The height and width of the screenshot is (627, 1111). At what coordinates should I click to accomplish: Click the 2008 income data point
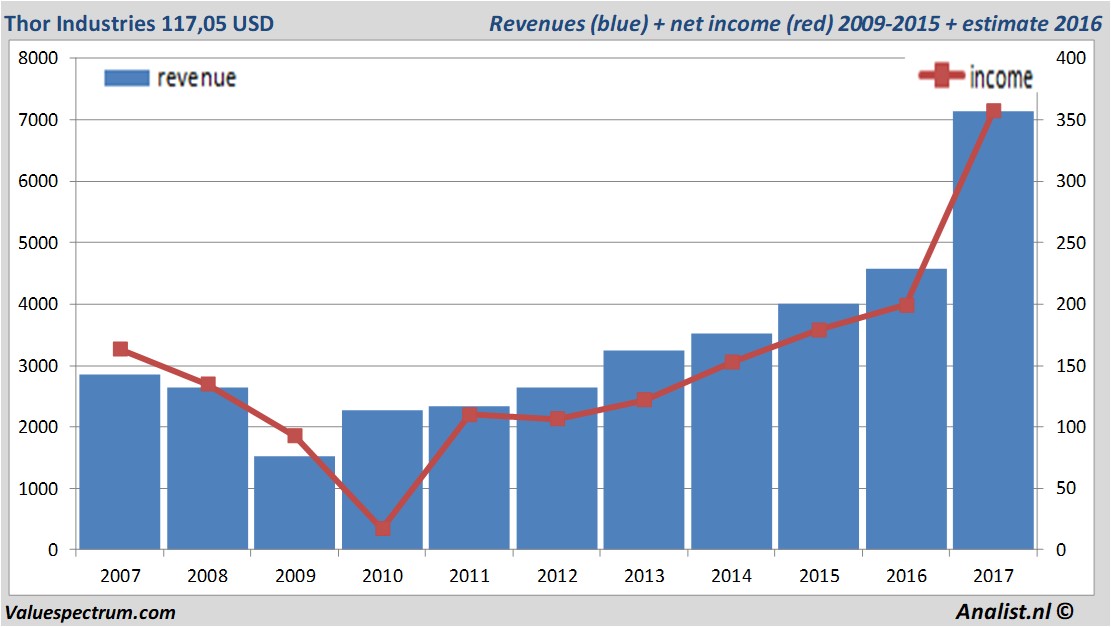208,385
